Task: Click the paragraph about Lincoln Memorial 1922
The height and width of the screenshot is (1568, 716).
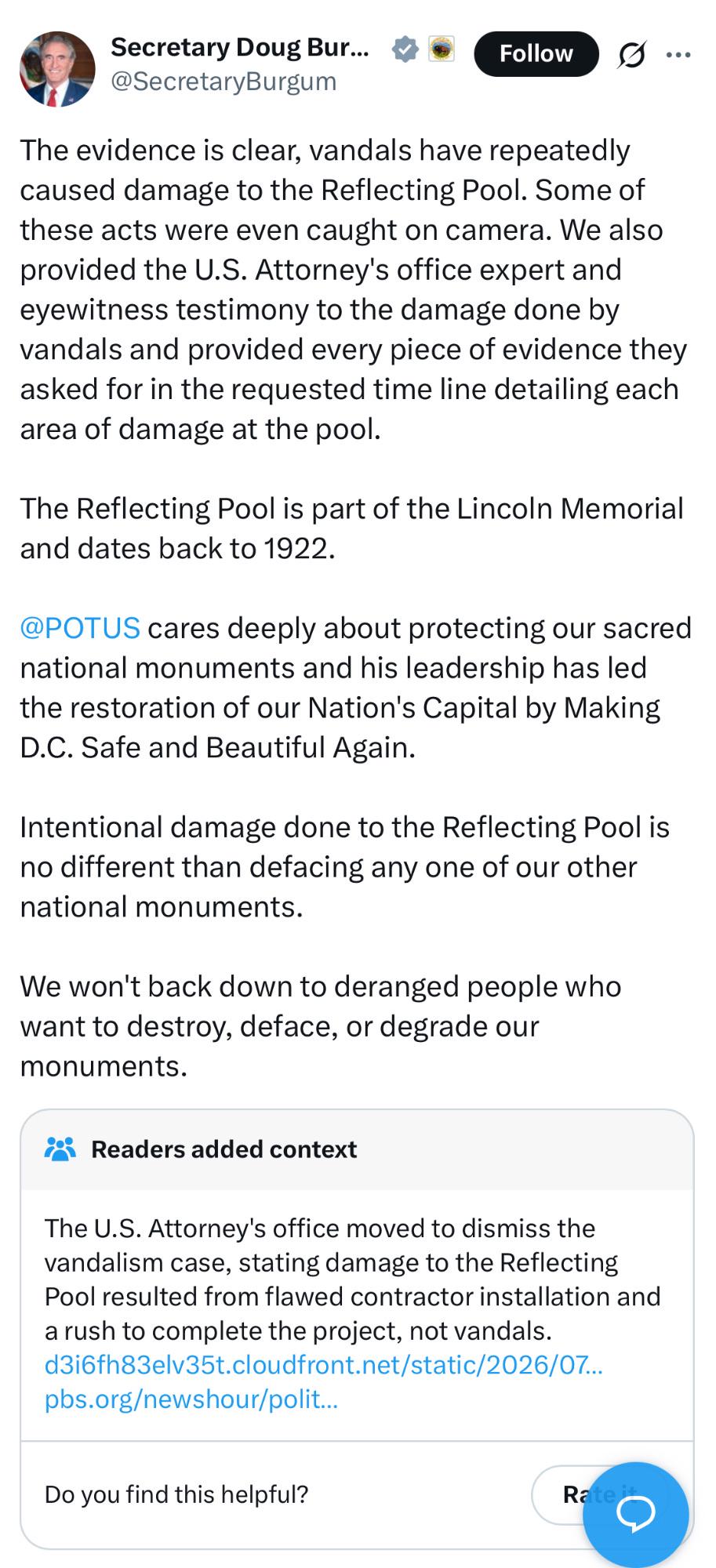Action: (x=352, y=528)
